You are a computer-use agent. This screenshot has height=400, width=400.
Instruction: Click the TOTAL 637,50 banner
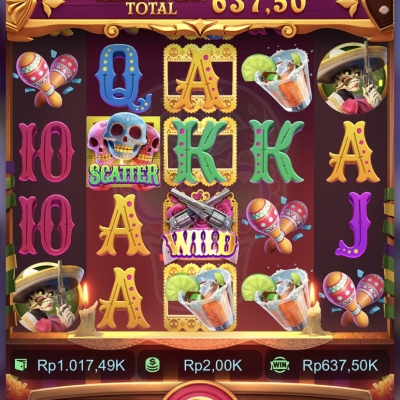[x=215, y=7]
